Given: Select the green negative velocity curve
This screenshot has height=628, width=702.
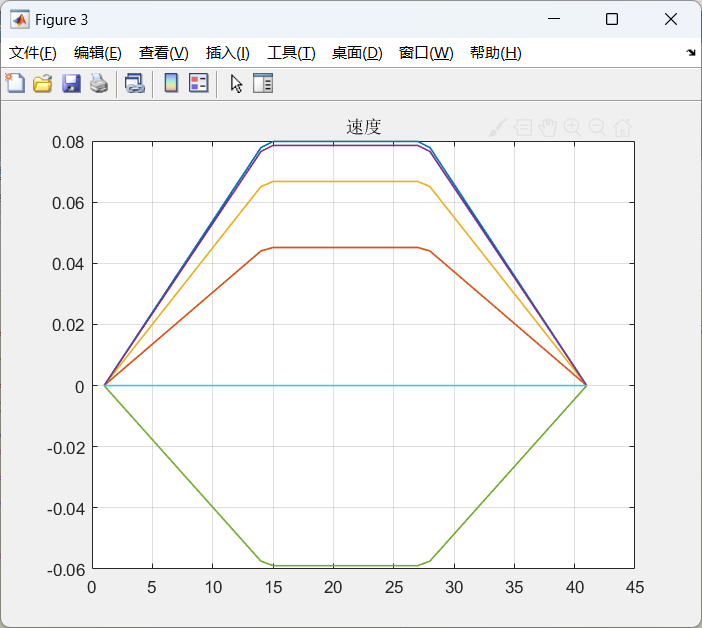Looking at the screenshot, I should [x=345, y=566].
